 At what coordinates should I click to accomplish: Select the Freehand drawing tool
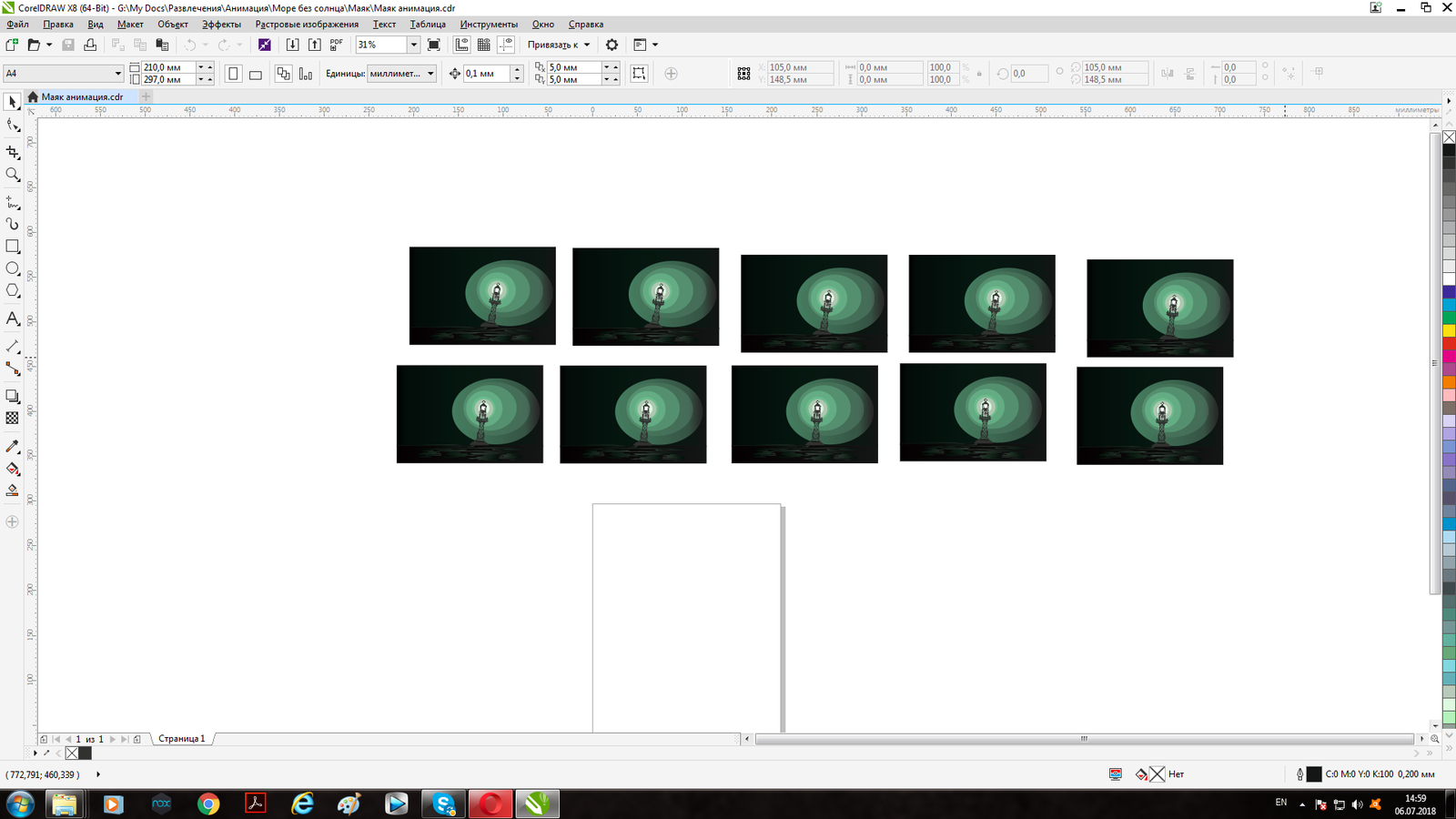pos(13,202)
